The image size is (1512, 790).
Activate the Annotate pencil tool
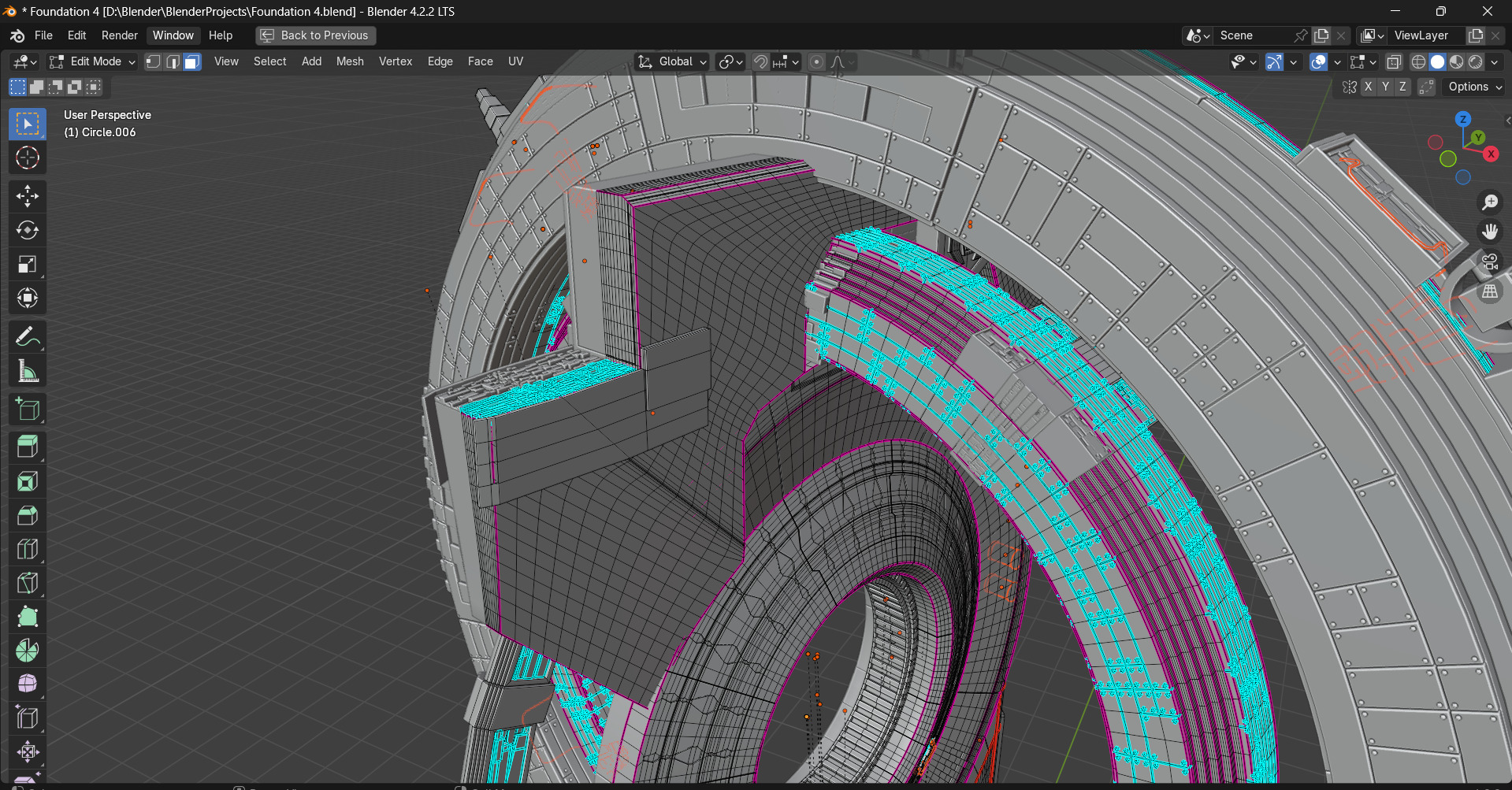click(28, 337)
